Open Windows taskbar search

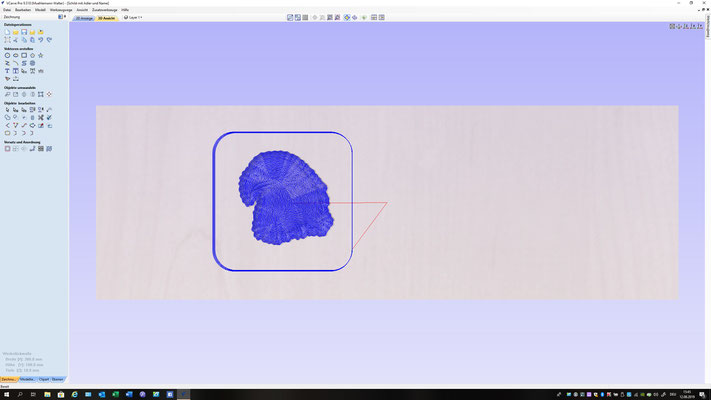[20, 395]
